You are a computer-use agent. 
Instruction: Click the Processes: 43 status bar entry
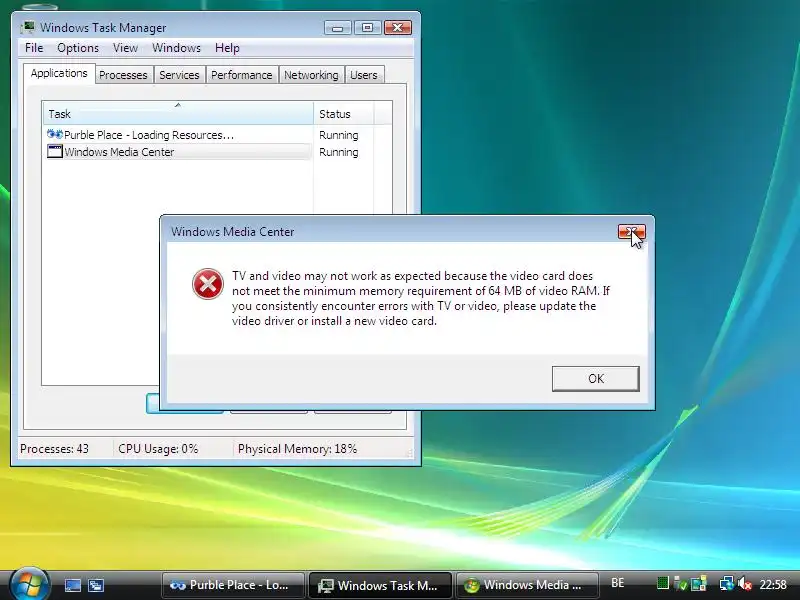coord(55,449)
